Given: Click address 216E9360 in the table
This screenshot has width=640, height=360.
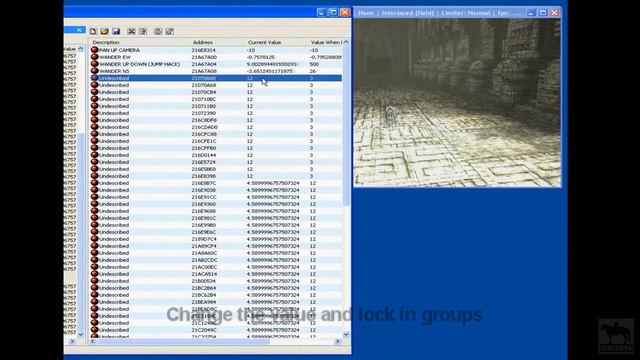Looking at the screenshot, I should tap(203, 204).
